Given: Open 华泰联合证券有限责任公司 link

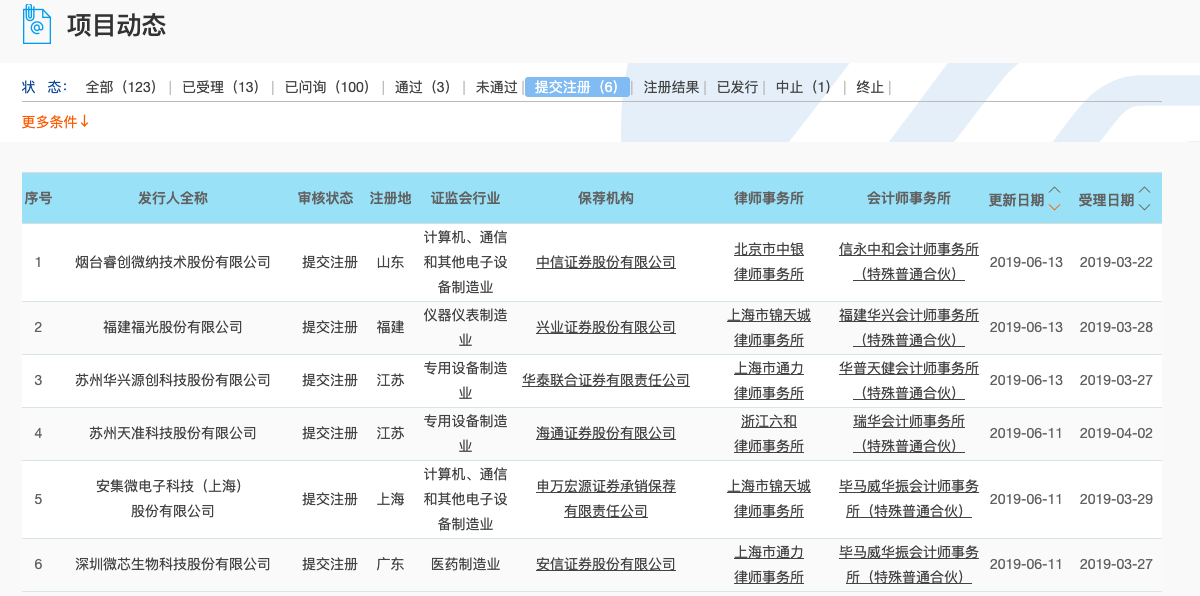Looking at the screenshot, I should [606, 381].
